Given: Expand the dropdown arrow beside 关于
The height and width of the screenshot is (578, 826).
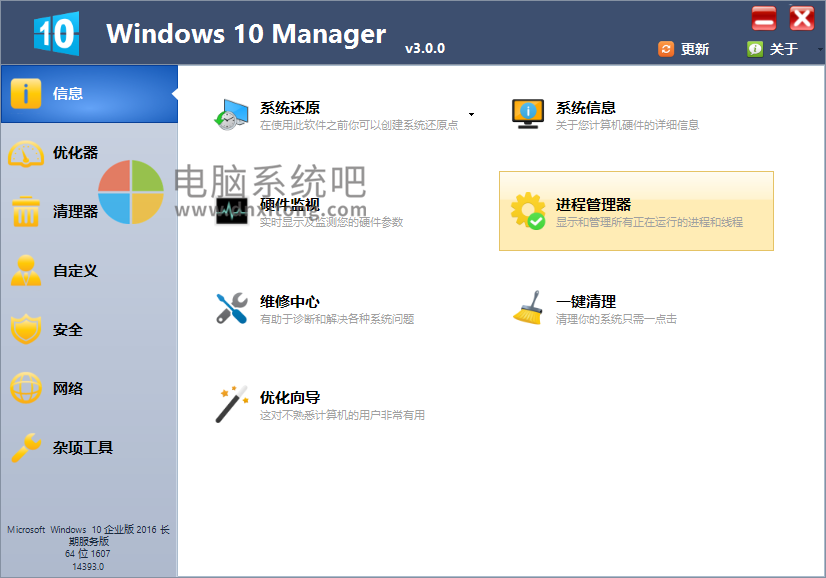Looking at the screenshot, I should click(820, 49).
